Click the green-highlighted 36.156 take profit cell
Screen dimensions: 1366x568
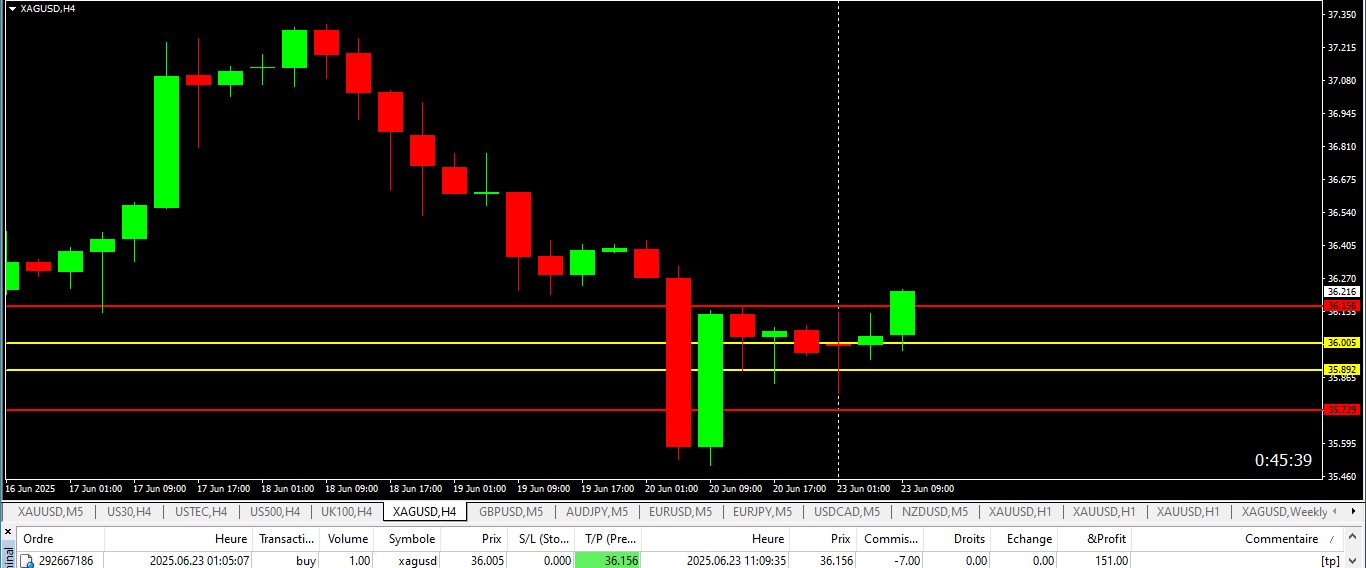(608, 561)
